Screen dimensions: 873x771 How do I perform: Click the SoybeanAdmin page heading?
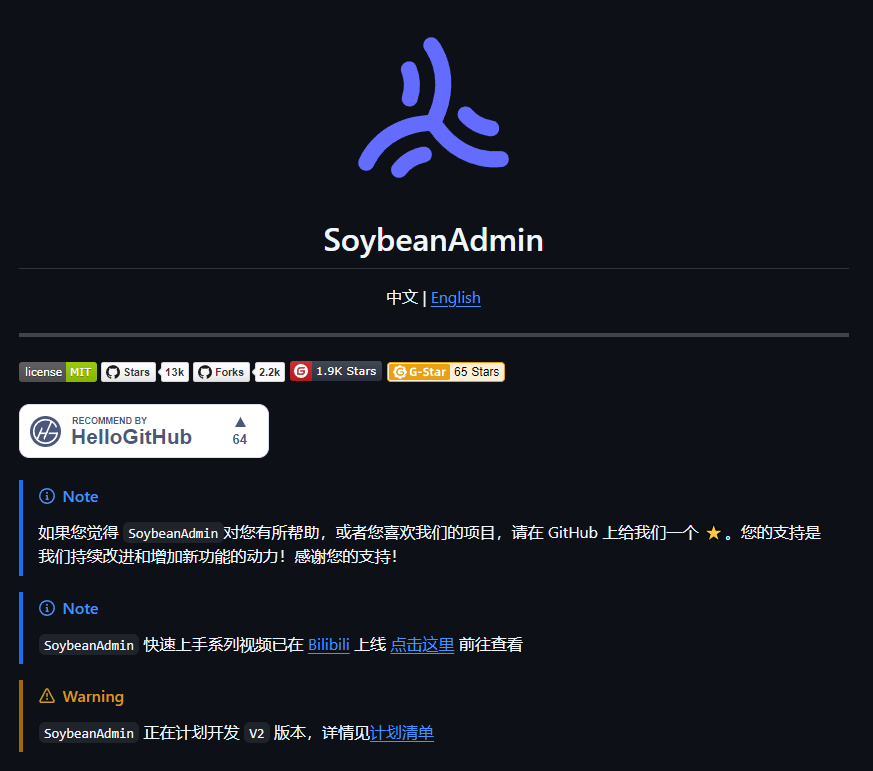click(x=433, y=240)
